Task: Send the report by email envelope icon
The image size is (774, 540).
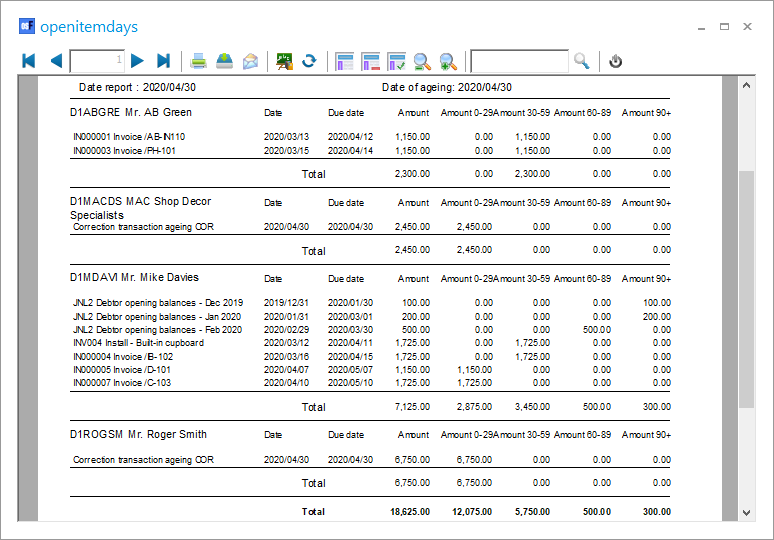Action: 250,61
